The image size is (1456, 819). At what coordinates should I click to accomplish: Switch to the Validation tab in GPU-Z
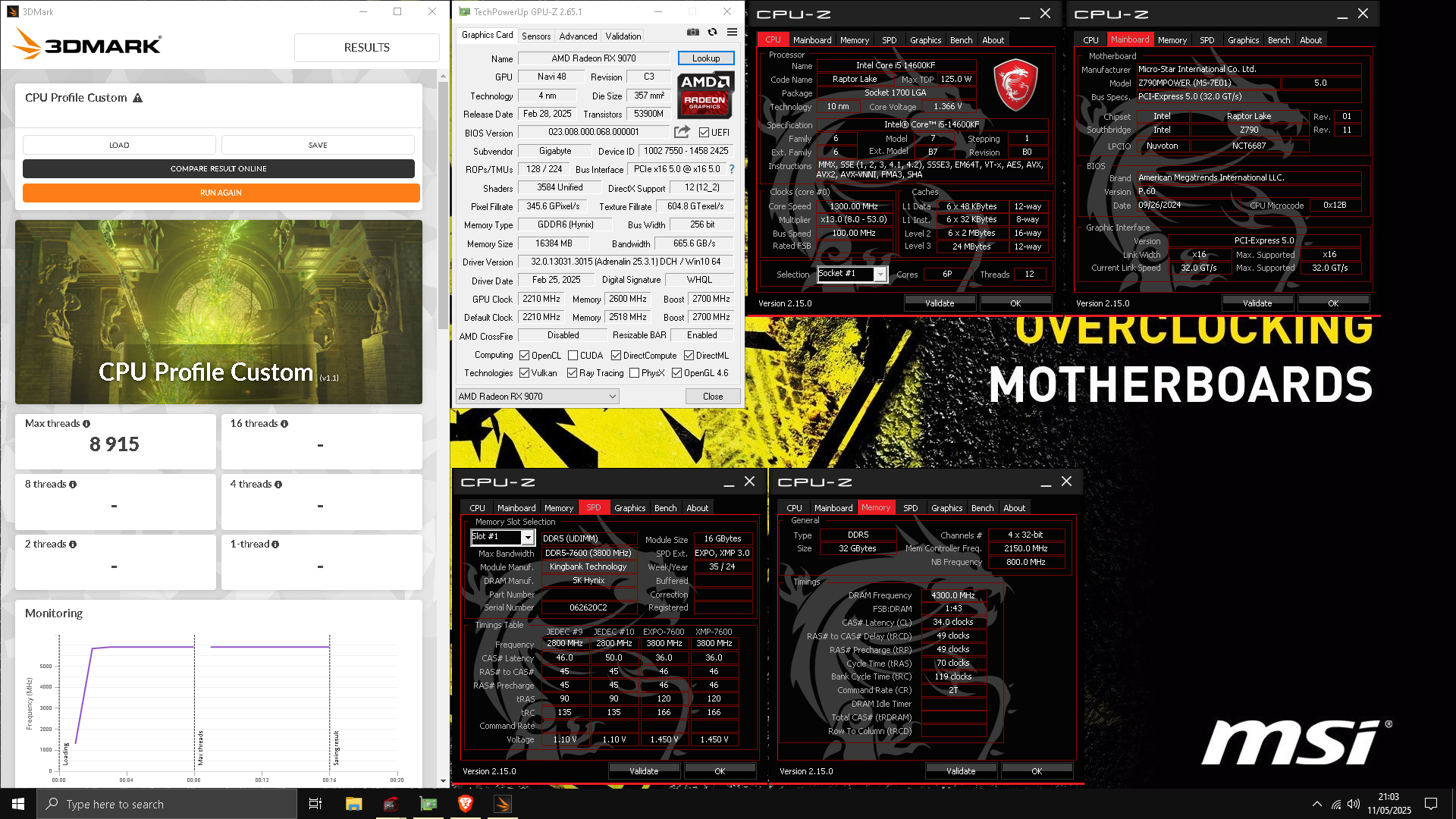point(623,36)
